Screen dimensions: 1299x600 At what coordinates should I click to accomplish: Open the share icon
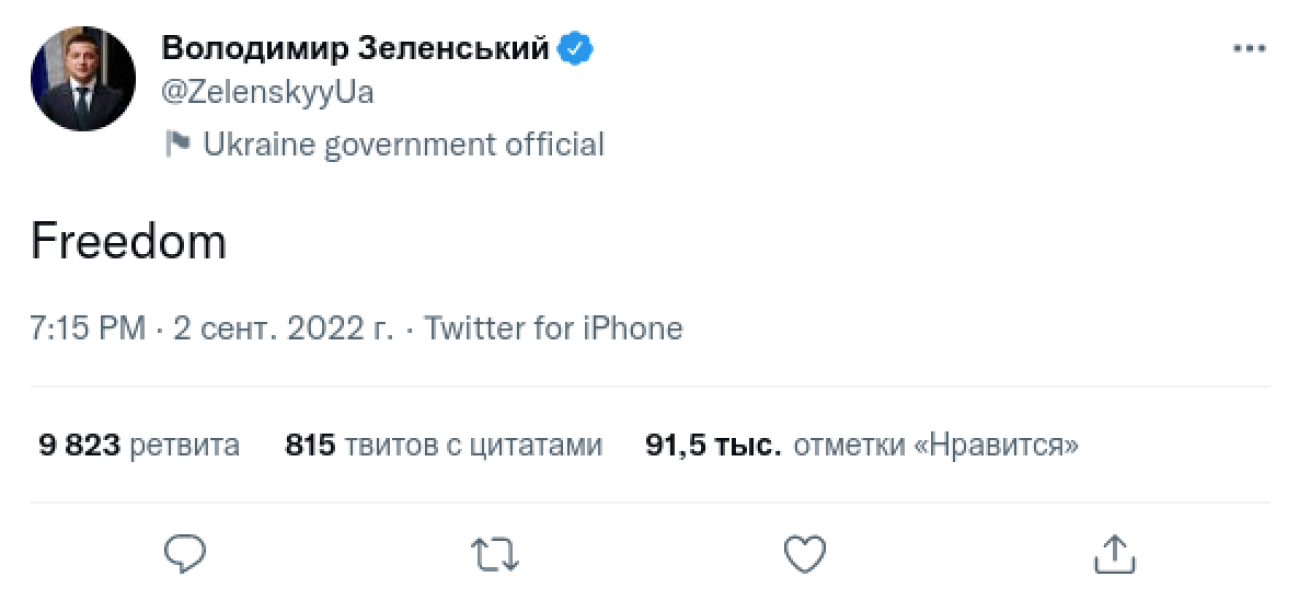[x=1117, y=551]
